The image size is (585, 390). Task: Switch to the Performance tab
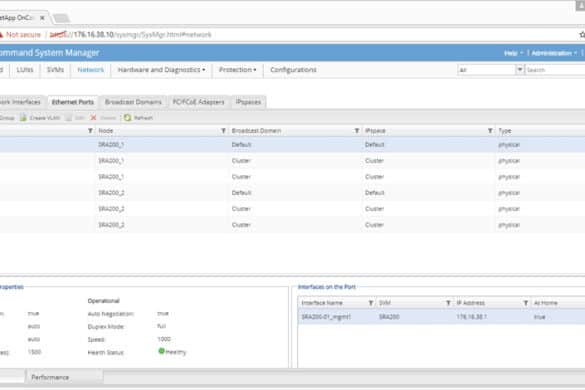(50, 377)
